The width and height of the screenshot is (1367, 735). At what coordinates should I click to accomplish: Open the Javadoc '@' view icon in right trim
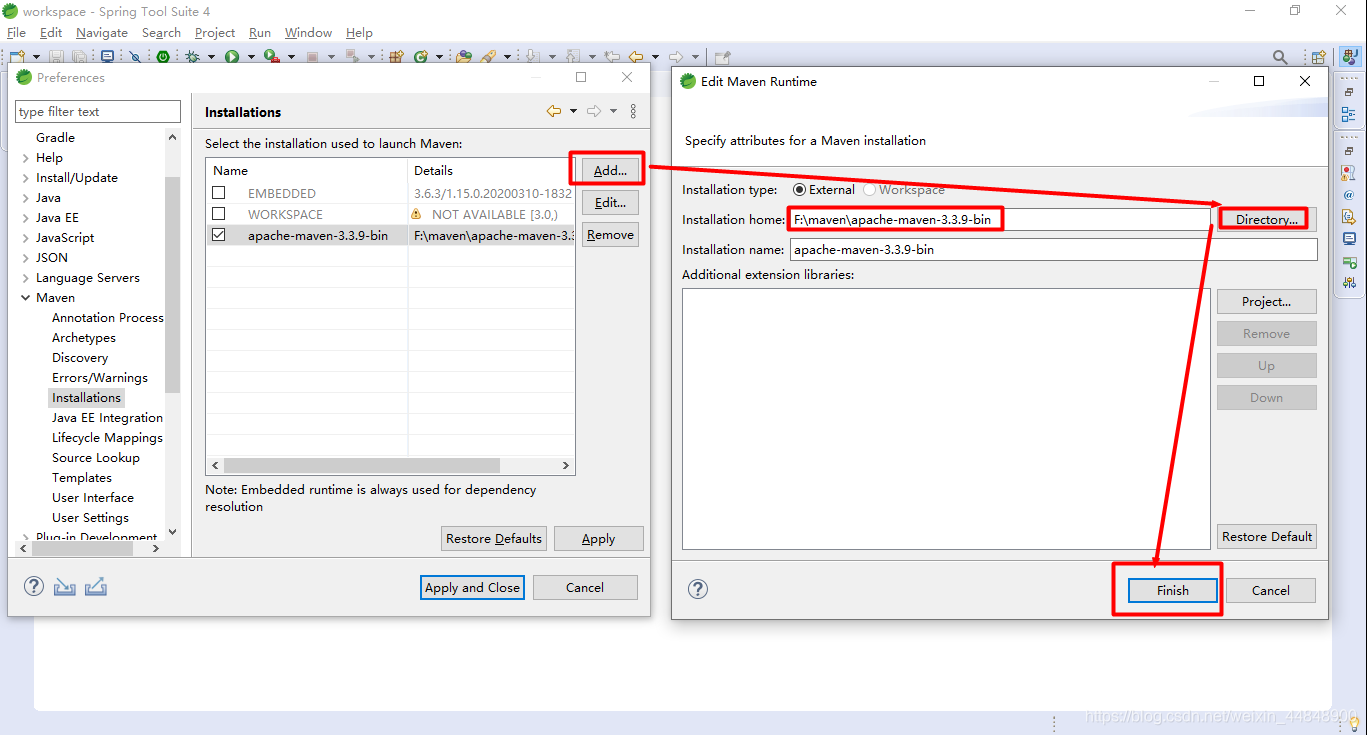pos(1349,195)
